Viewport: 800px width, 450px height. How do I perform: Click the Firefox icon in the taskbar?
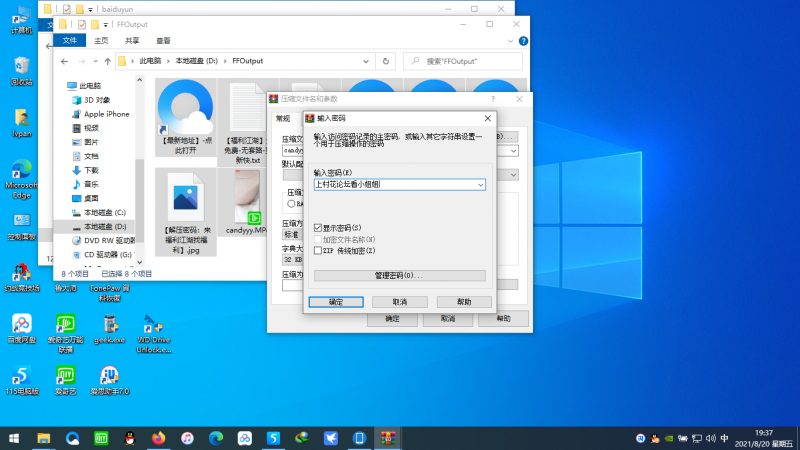158,438
